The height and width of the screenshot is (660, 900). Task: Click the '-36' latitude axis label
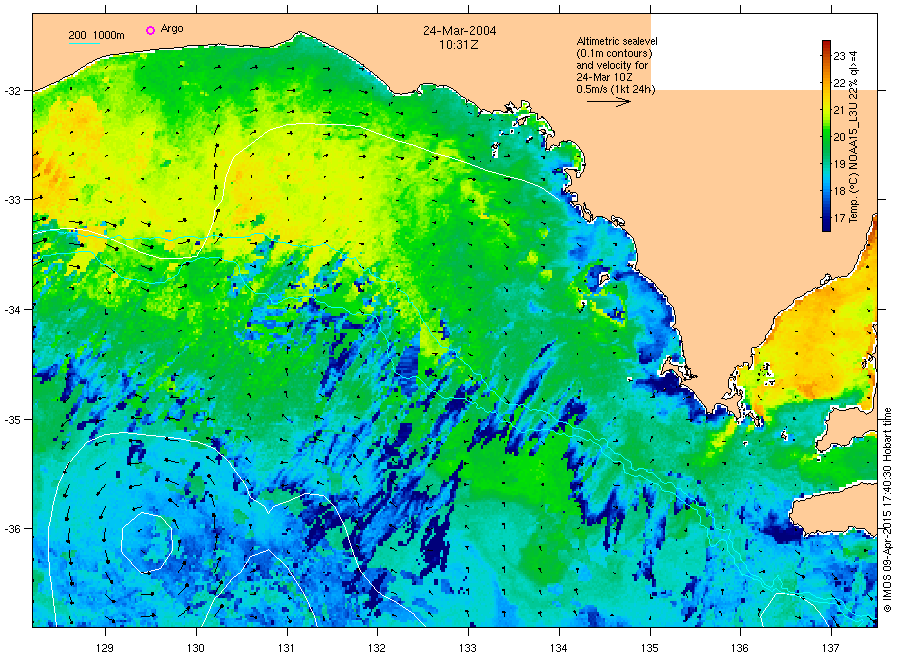12,529
